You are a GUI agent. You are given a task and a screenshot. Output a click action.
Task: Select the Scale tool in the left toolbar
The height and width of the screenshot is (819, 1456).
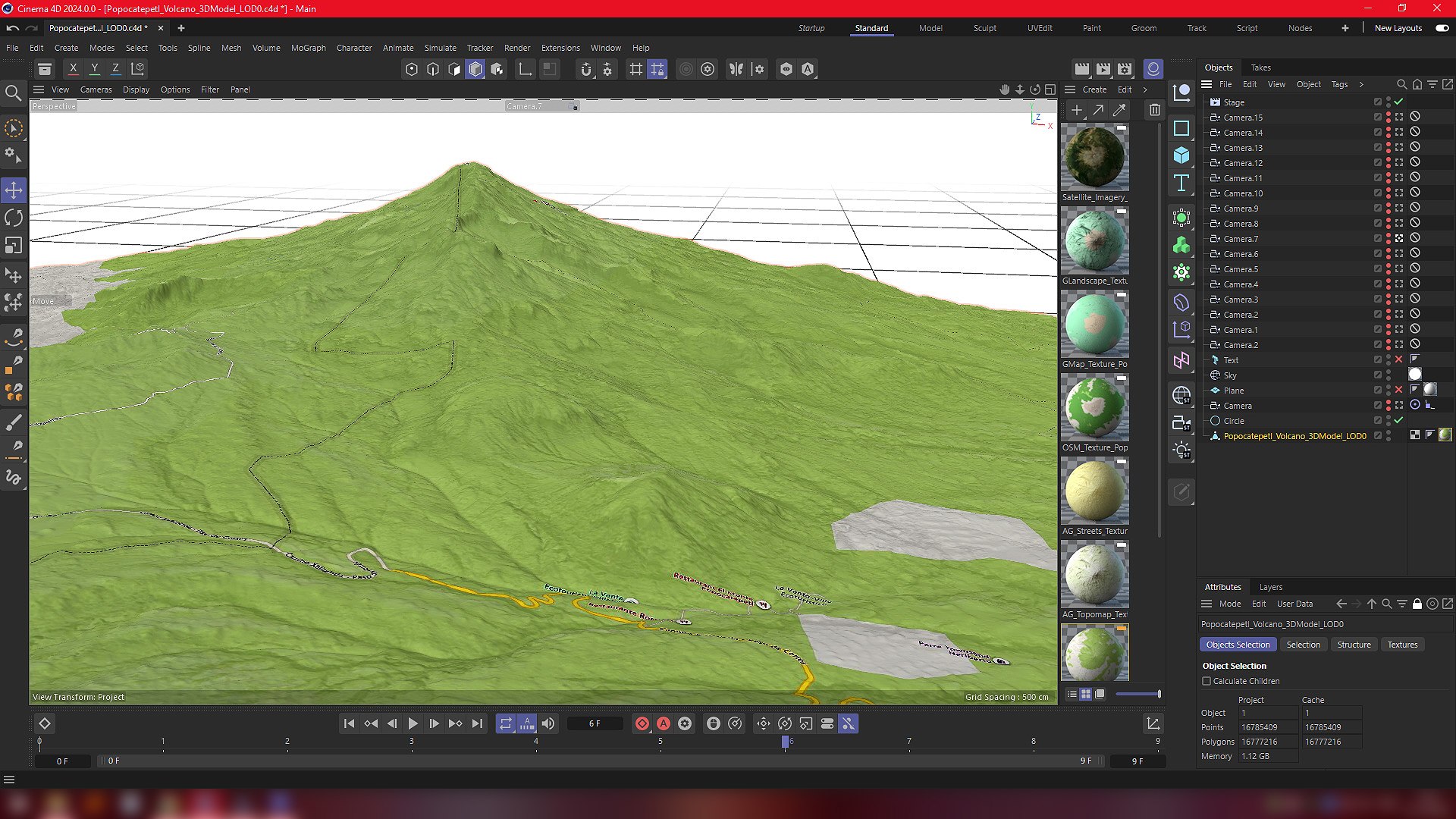pyautogui.click(x=14, y=246)
